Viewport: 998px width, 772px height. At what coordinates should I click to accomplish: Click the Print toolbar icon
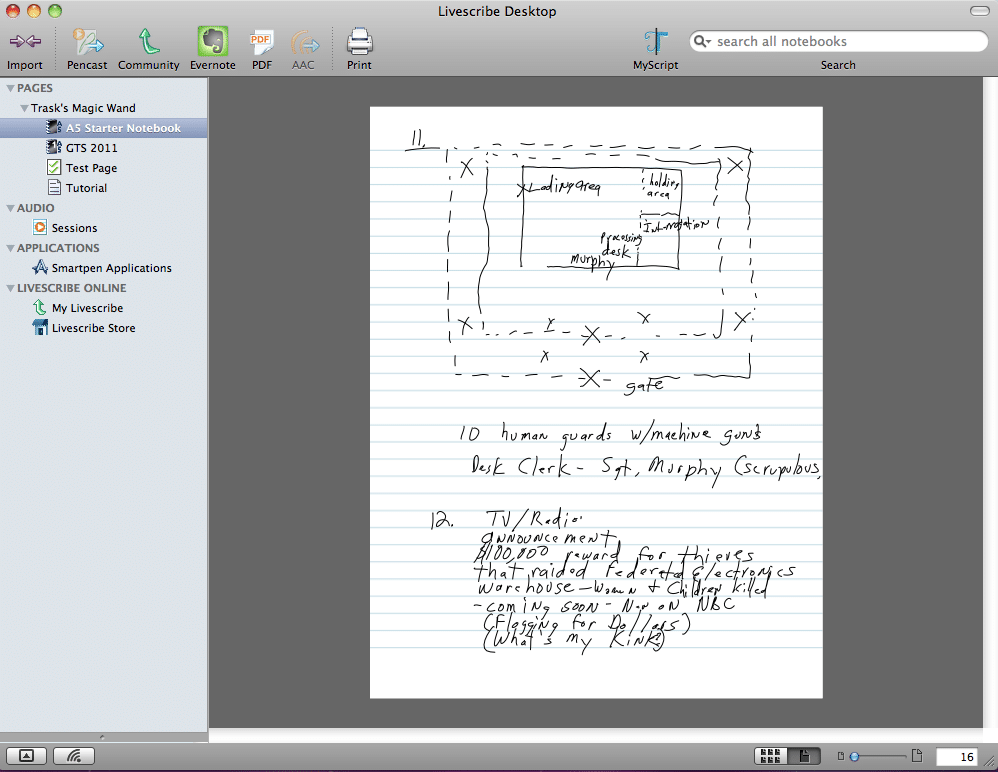[x=359, y=42]
